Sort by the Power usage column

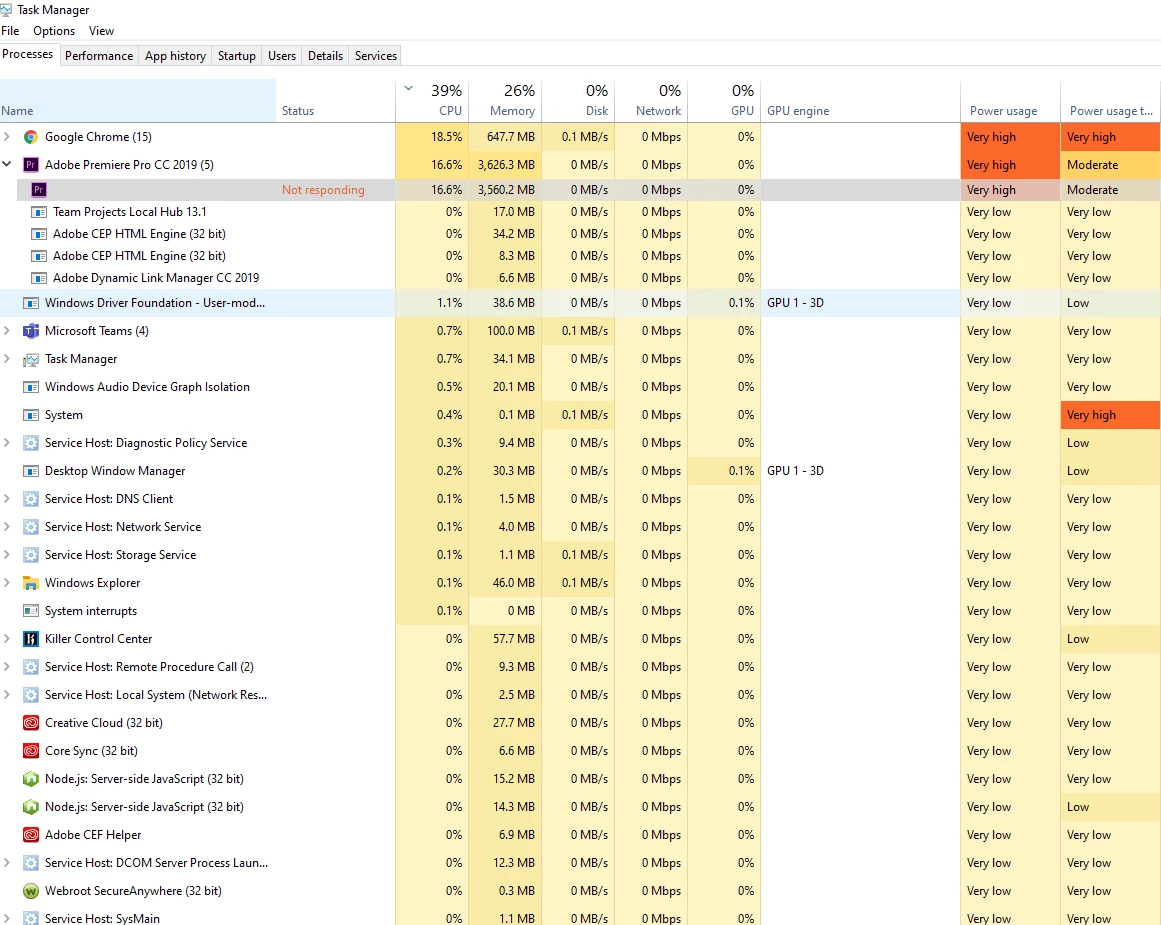(x=1011, y=101)
